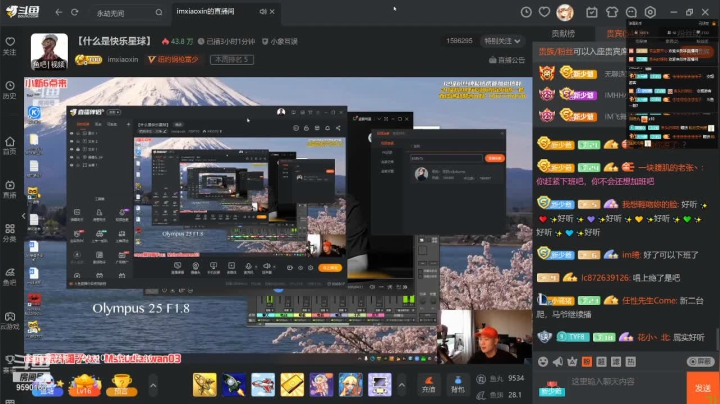Image resolution: width=720 pixels, height=404 pixels.
Task: Click the Lv16 level badge at bottom
Action: pos(84,385)
